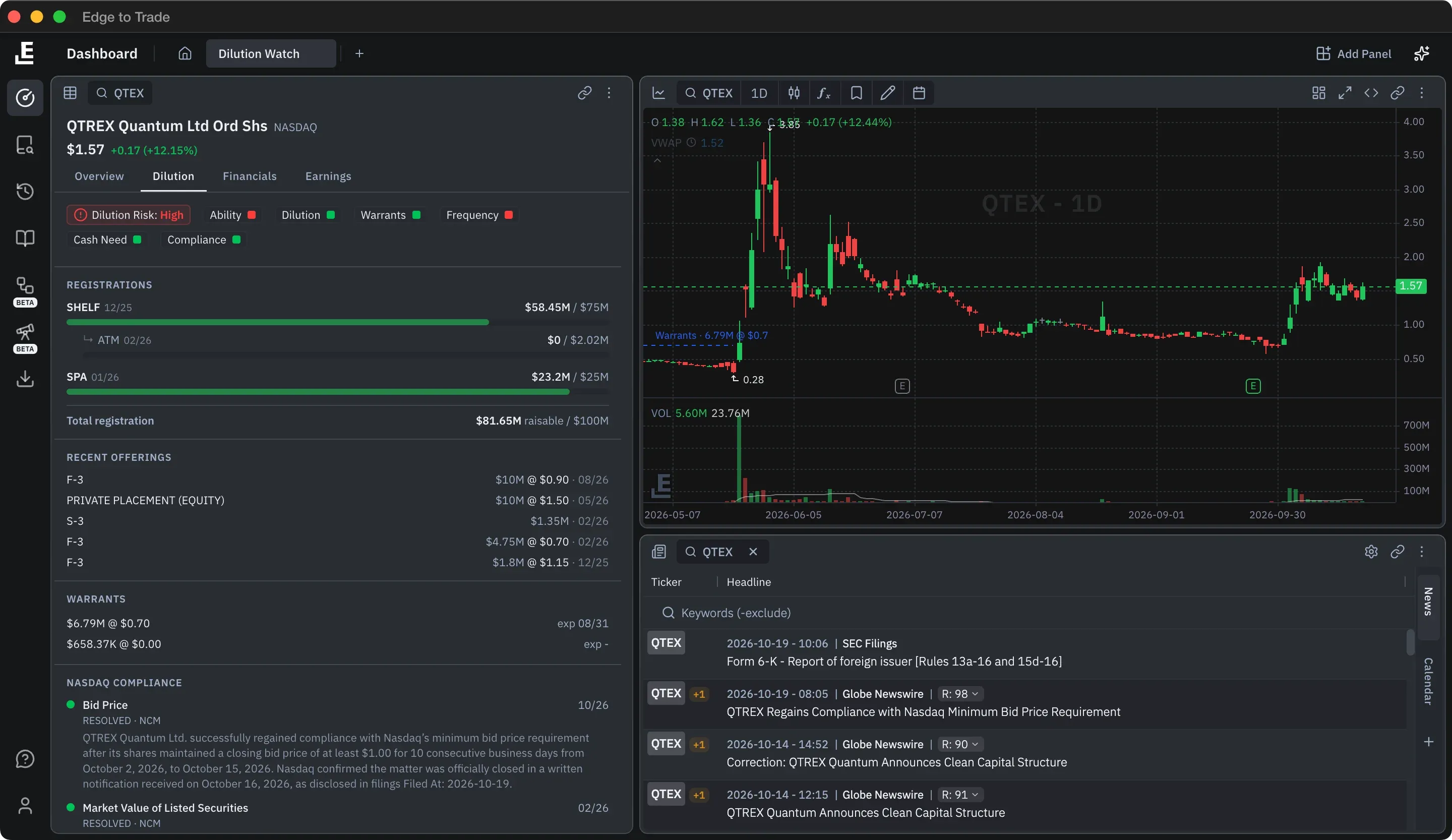1452x840 pixels.
Task: Click the green E earnings marker on chart
Action: pos(1253,386)
